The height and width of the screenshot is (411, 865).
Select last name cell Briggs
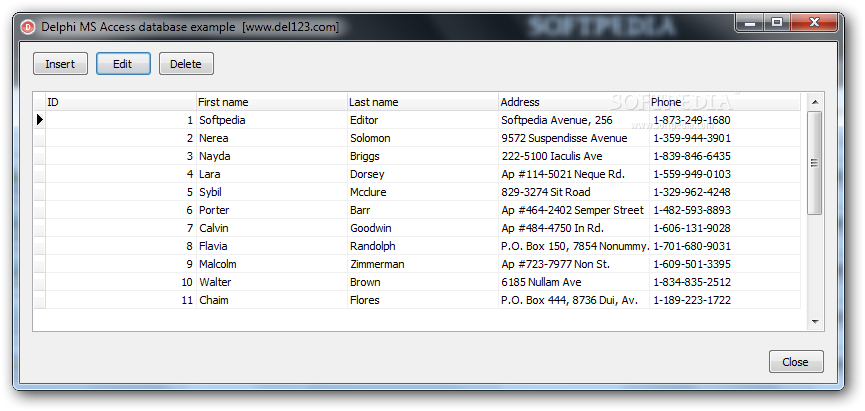coord(423,156)
